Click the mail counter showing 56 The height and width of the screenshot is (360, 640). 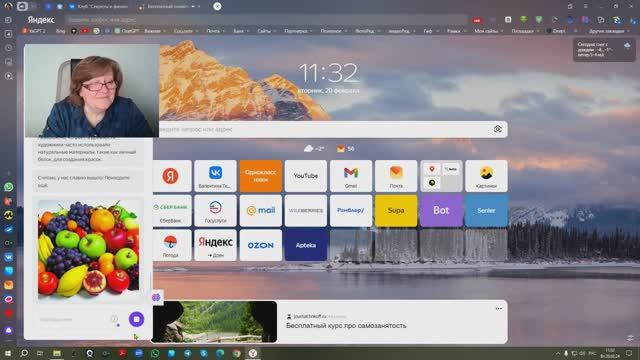click(345, 149)
